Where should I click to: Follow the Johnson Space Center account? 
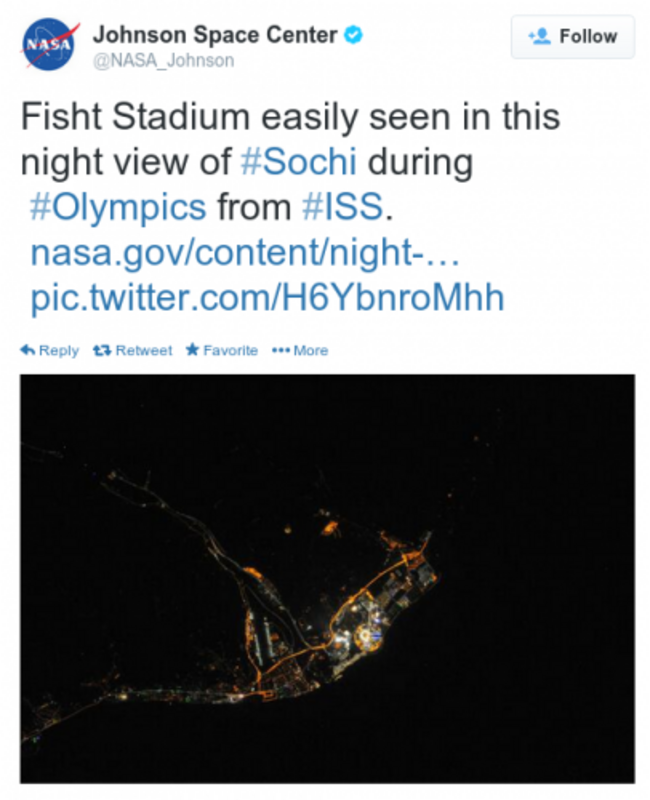pos(573,37)
